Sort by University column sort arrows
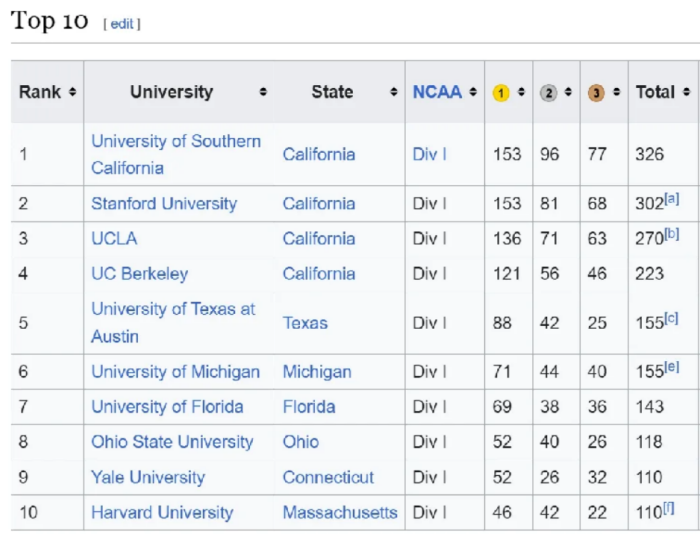Screen dimensions: 700x537 point(263,93)
